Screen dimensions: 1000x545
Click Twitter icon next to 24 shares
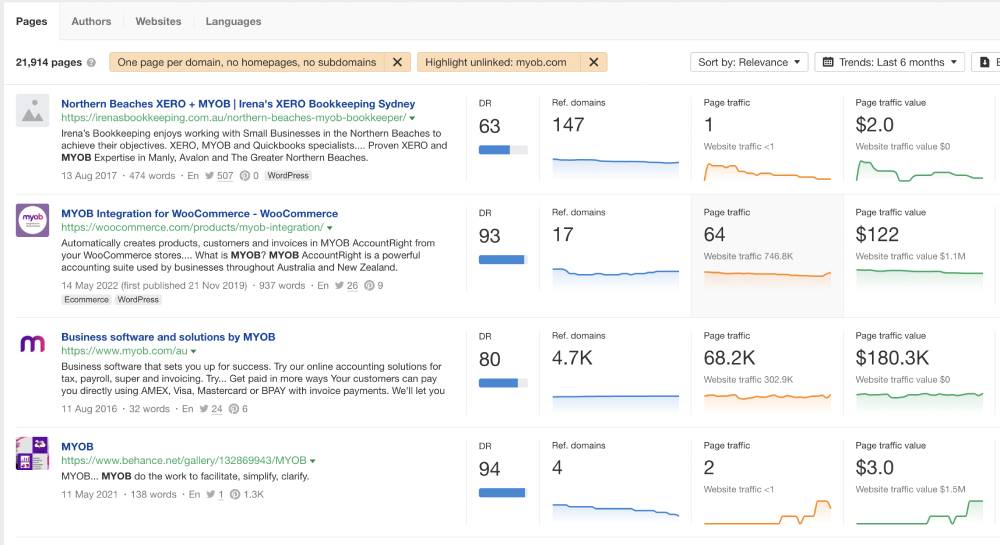203,409
